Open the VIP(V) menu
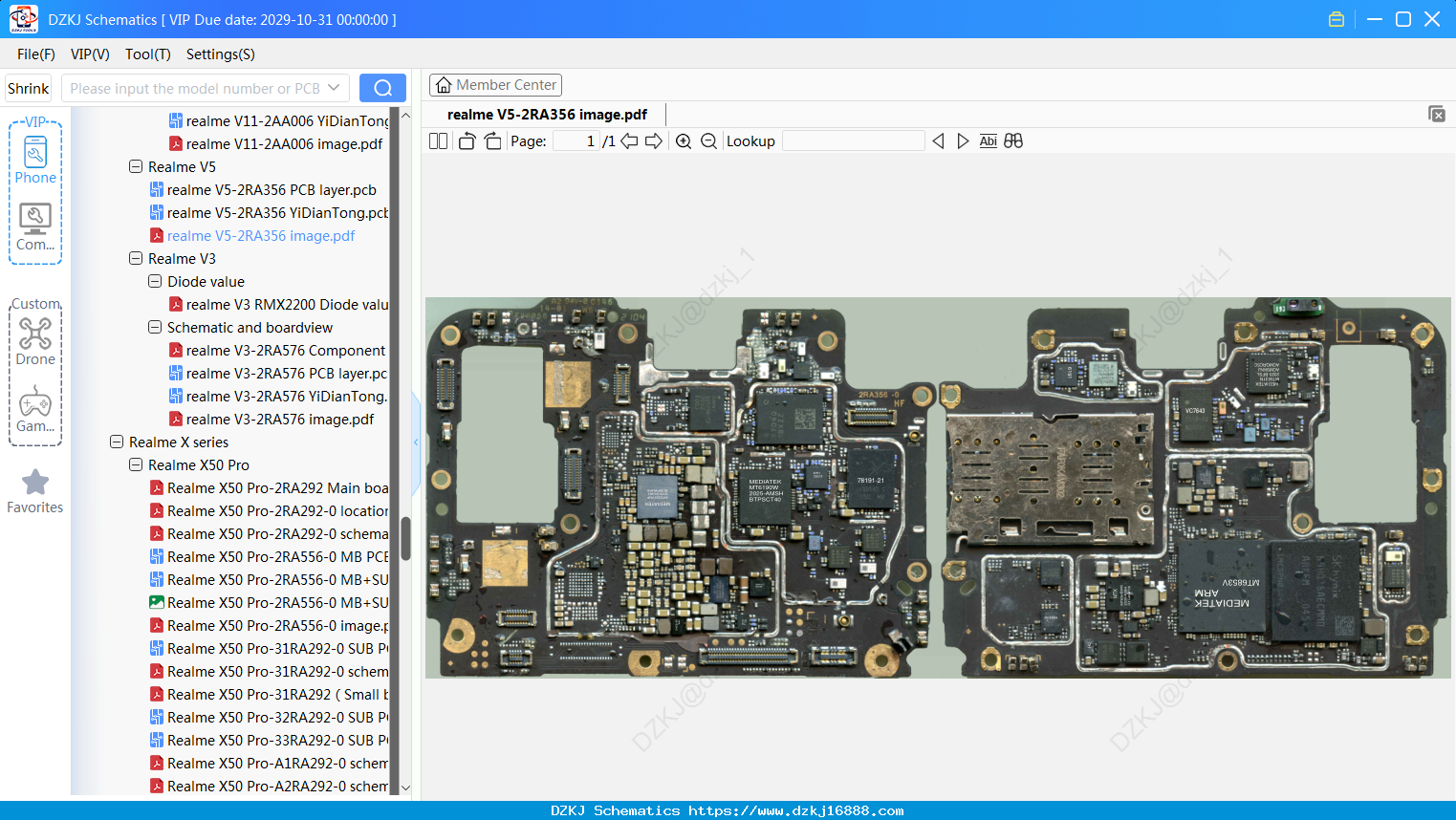Screen dimensions: 1456x820 [90, 54]
